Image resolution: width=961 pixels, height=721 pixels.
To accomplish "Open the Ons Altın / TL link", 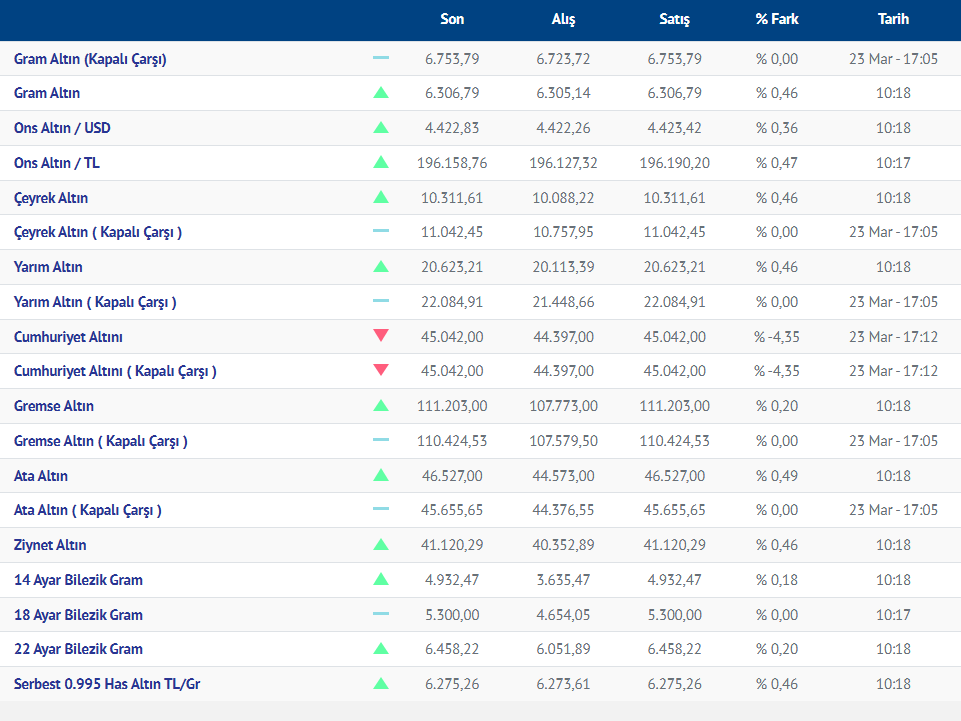I will 57,163.
